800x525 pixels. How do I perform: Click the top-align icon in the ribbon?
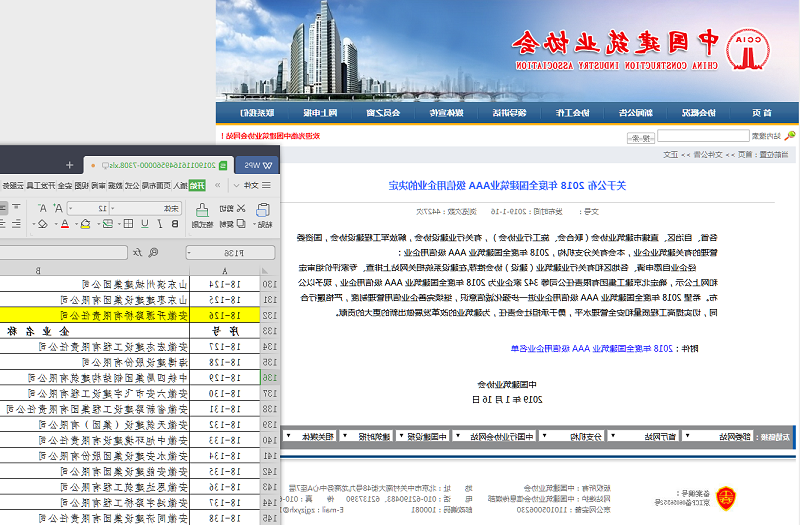pos(16,207)
